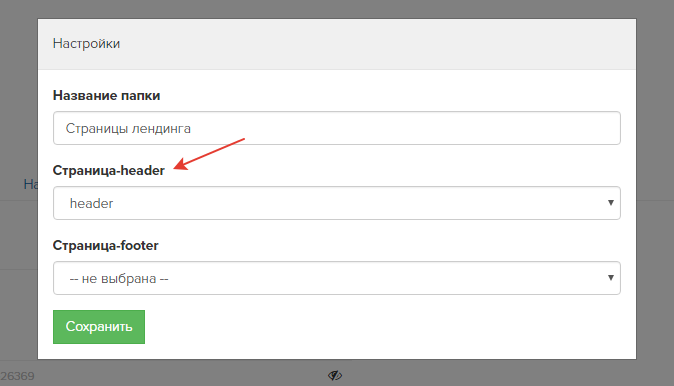The height and width of the screenshot is (386, 674).
Task: Click blank white area beside Сохранить button
Action: pyautogui.click(x=387, y=327)
